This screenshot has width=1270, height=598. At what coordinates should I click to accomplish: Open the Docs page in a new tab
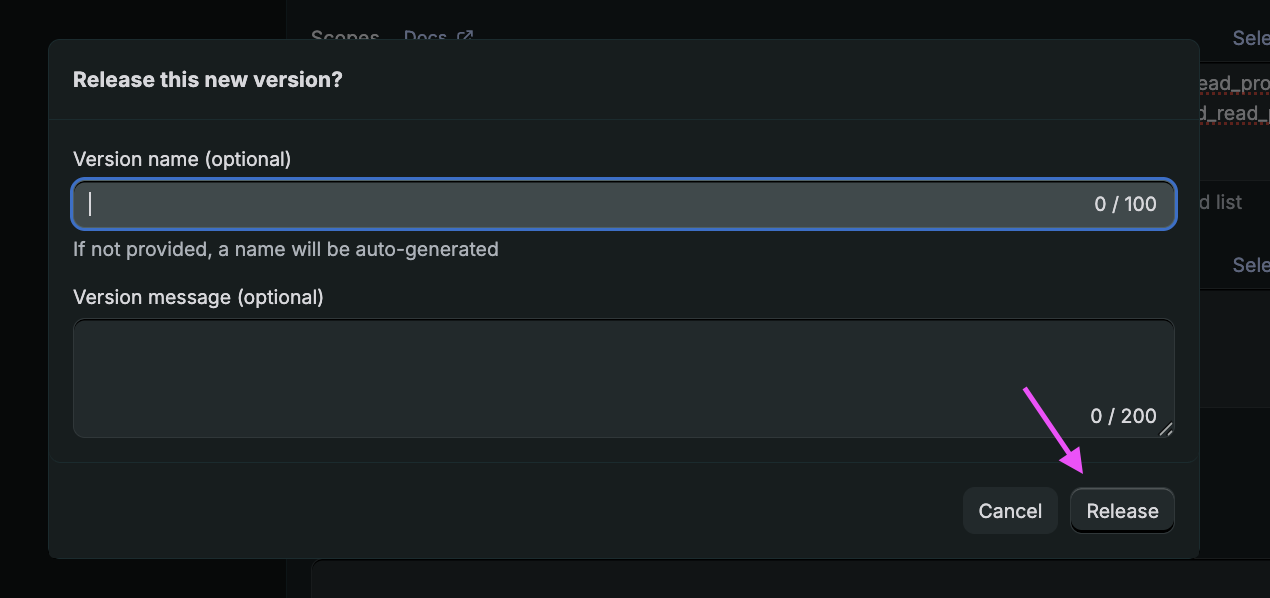pos(424,37)
